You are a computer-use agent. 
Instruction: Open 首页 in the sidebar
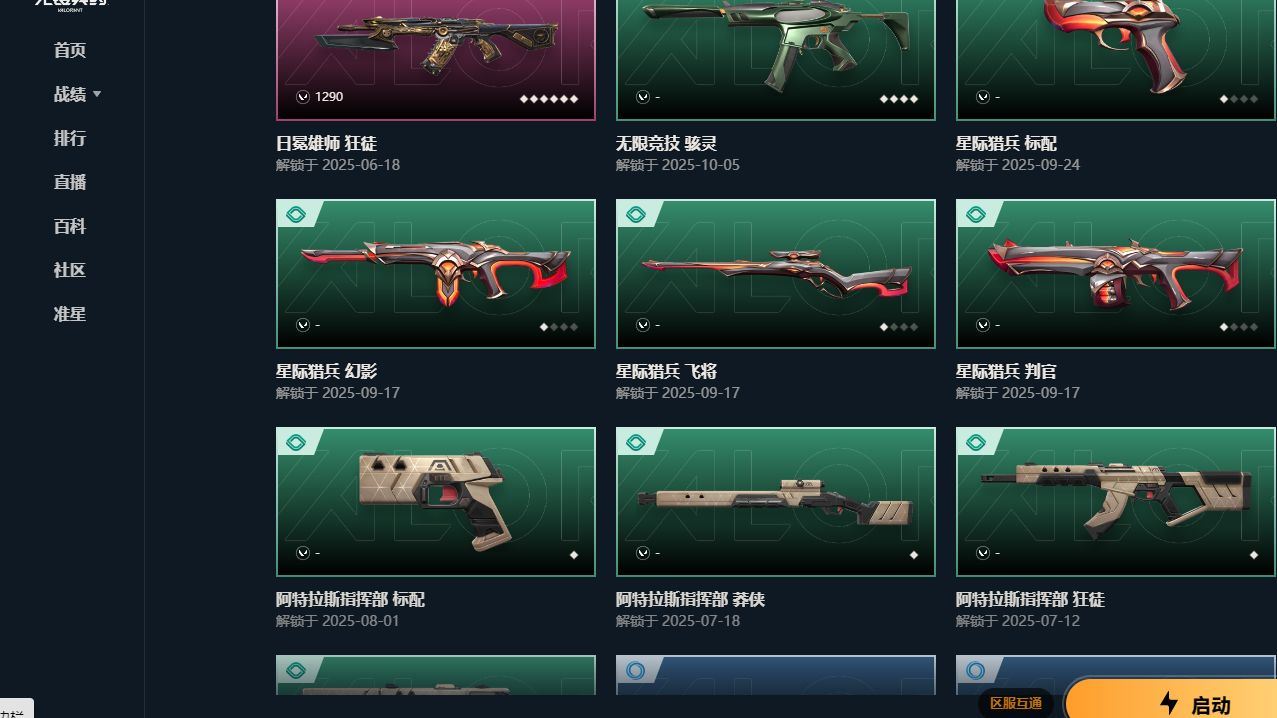click(70, 50)
